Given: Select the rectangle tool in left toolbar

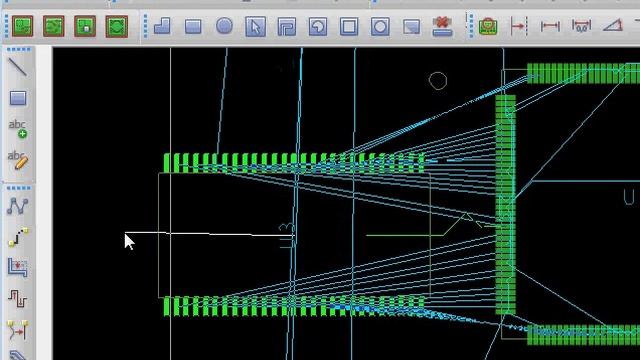Looking at the screenshot, I should [18, 98].
